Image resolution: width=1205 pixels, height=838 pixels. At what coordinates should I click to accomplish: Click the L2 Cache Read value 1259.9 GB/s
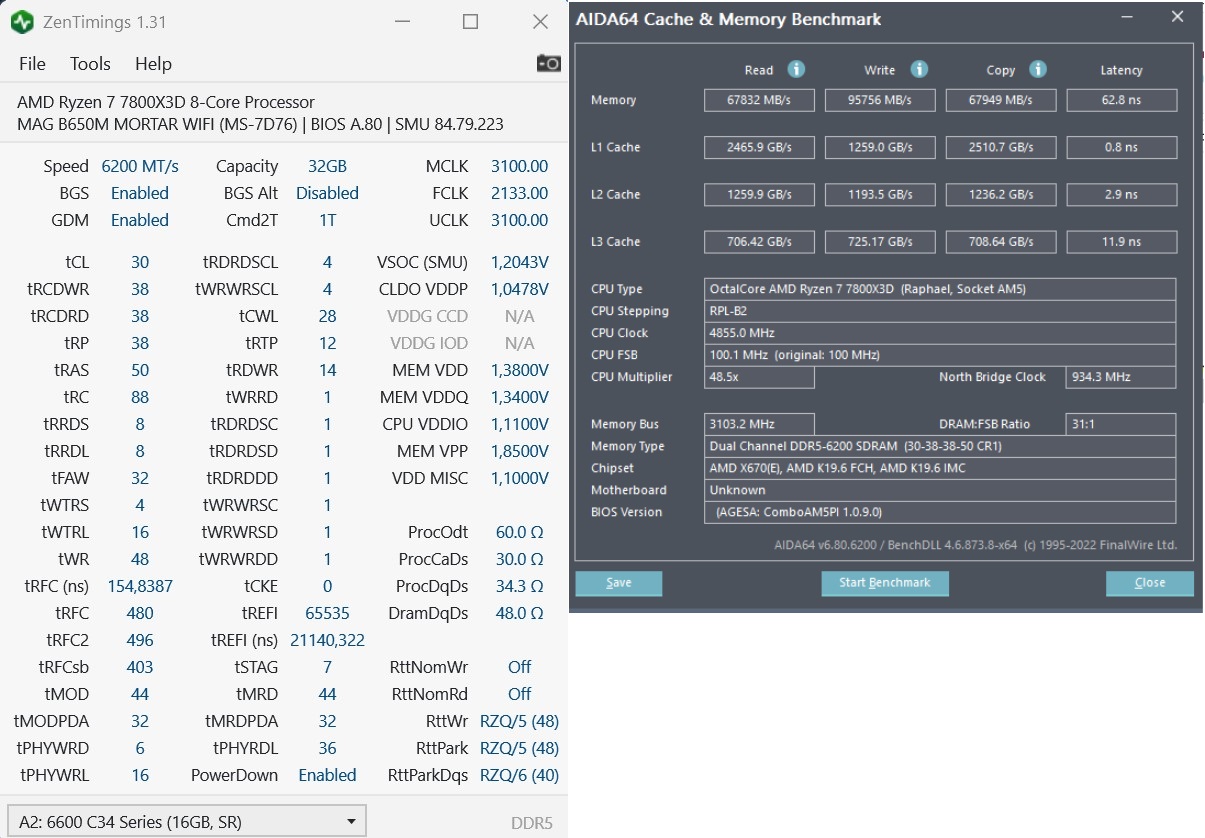coord(759,194)
